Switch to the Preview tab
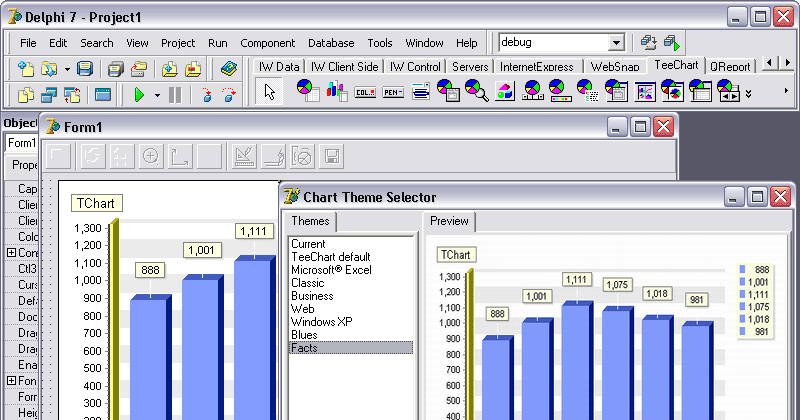This screenshot has width=800, height=420. tap(449, 221)
